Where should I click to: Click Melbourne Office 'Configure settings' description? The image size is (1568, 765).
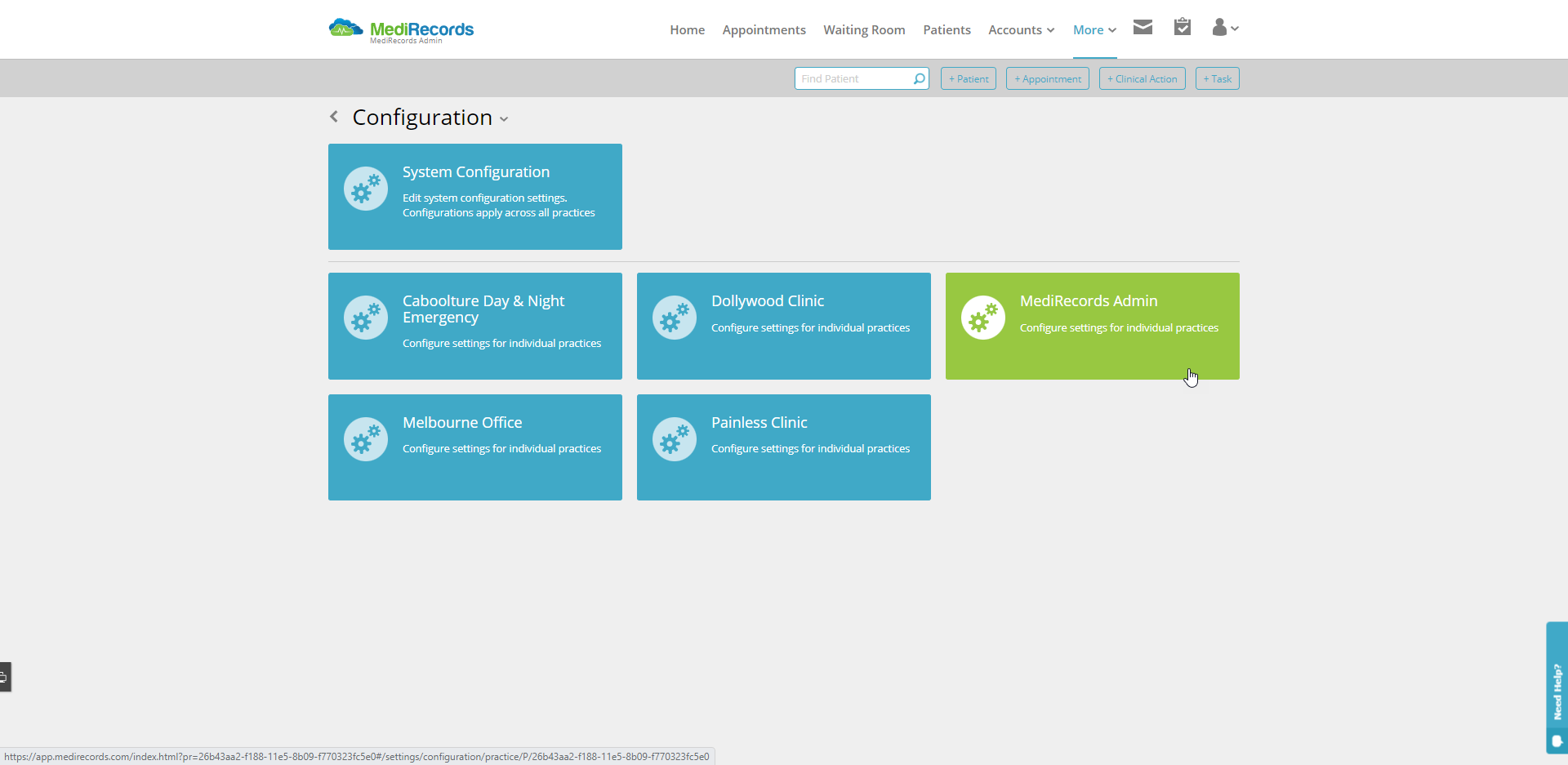[x=501, y=449]
